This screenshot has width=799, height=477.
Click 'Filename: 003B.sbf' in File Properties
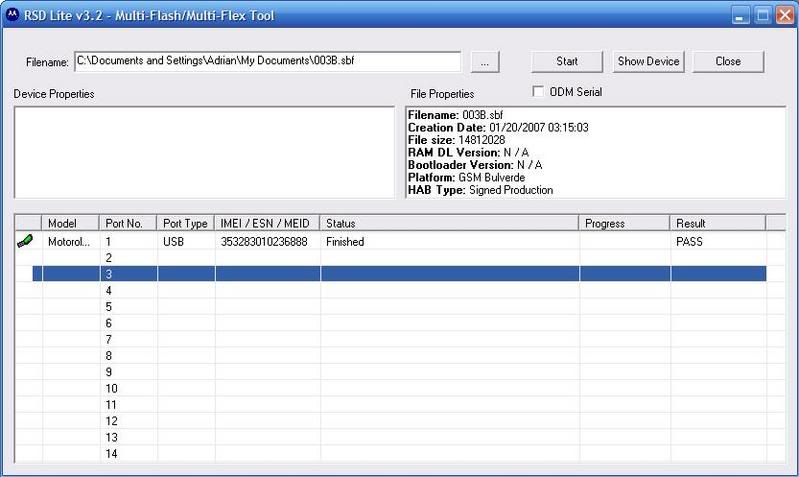pos(456,115)
